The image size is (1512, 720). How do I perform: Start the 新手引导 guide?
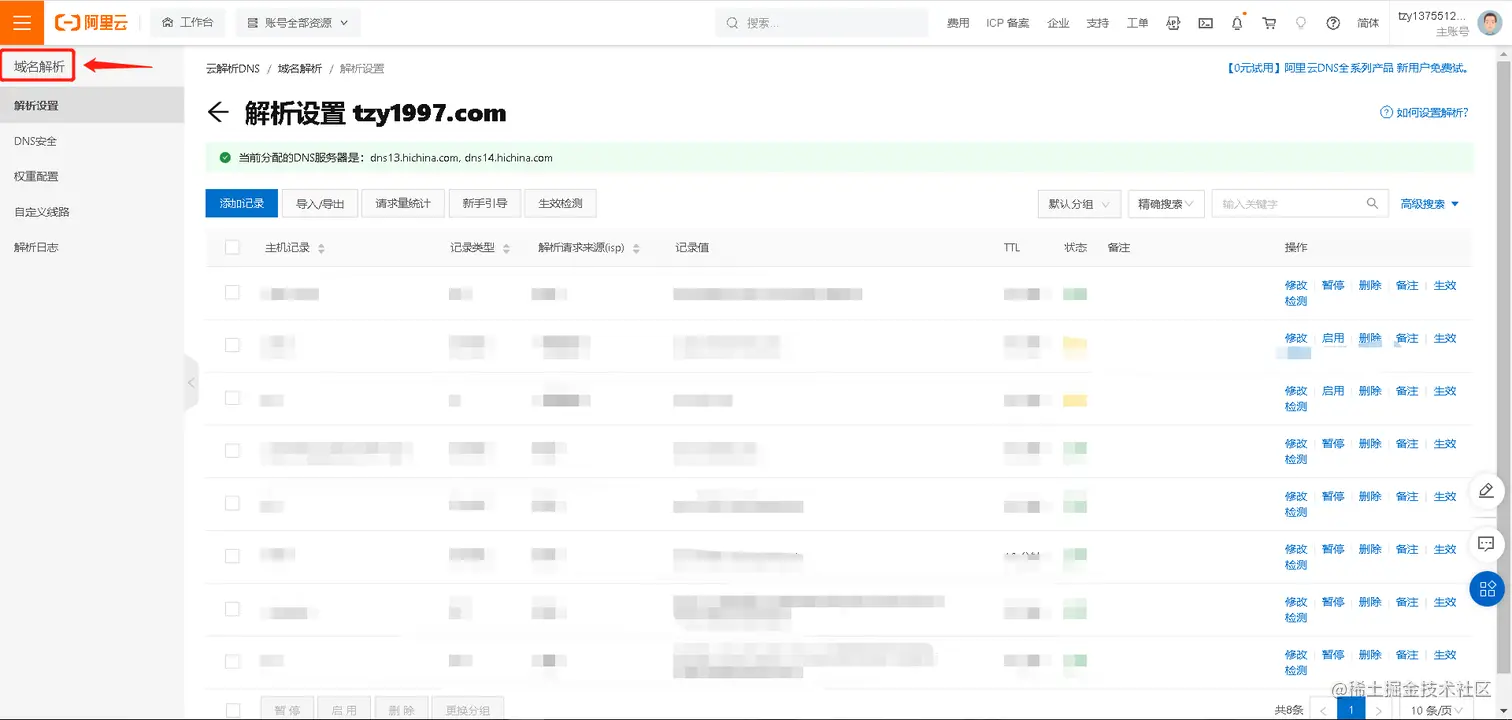(x=484, y=203)
